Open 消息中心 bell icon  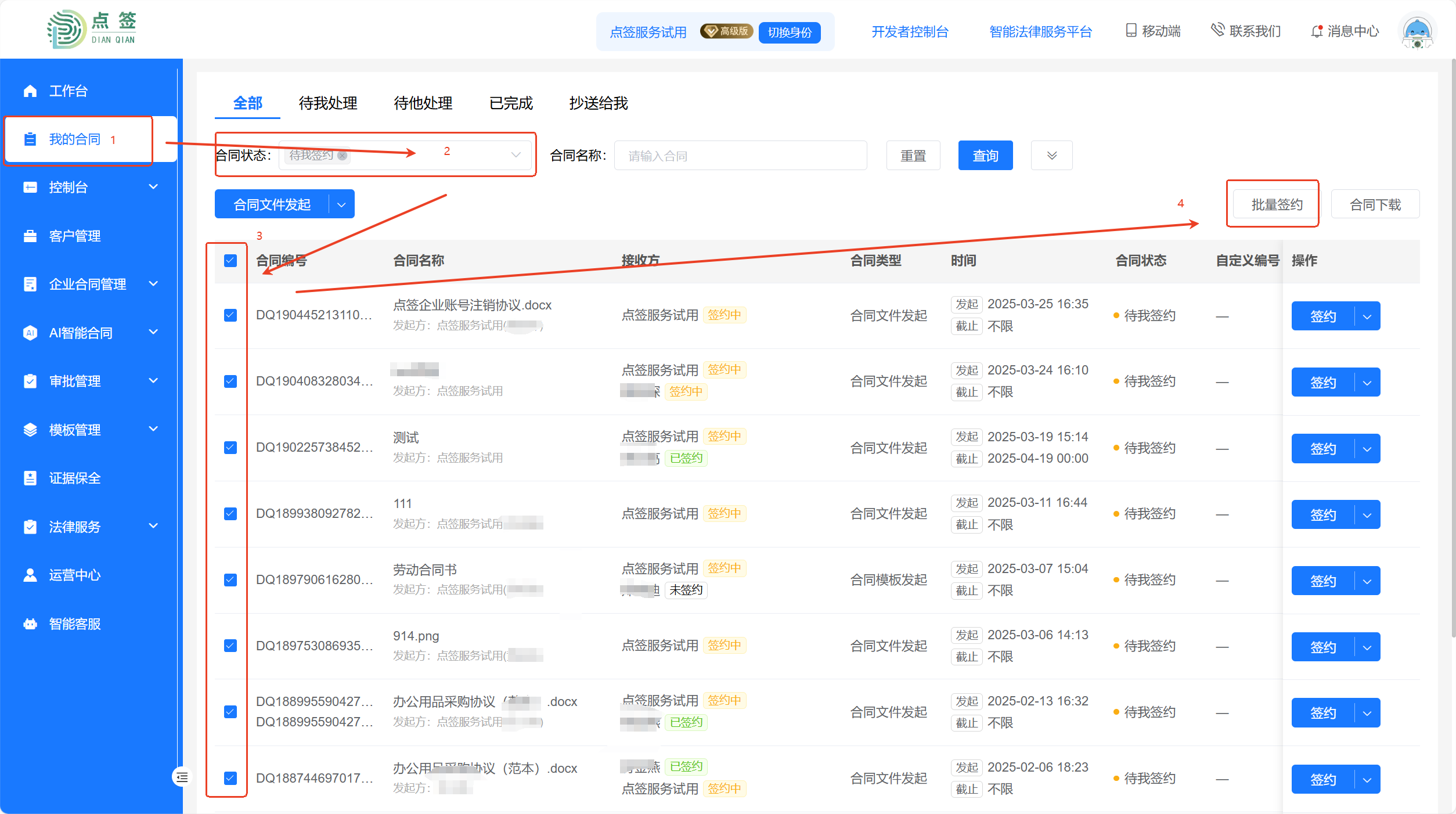click(1317, 31)
